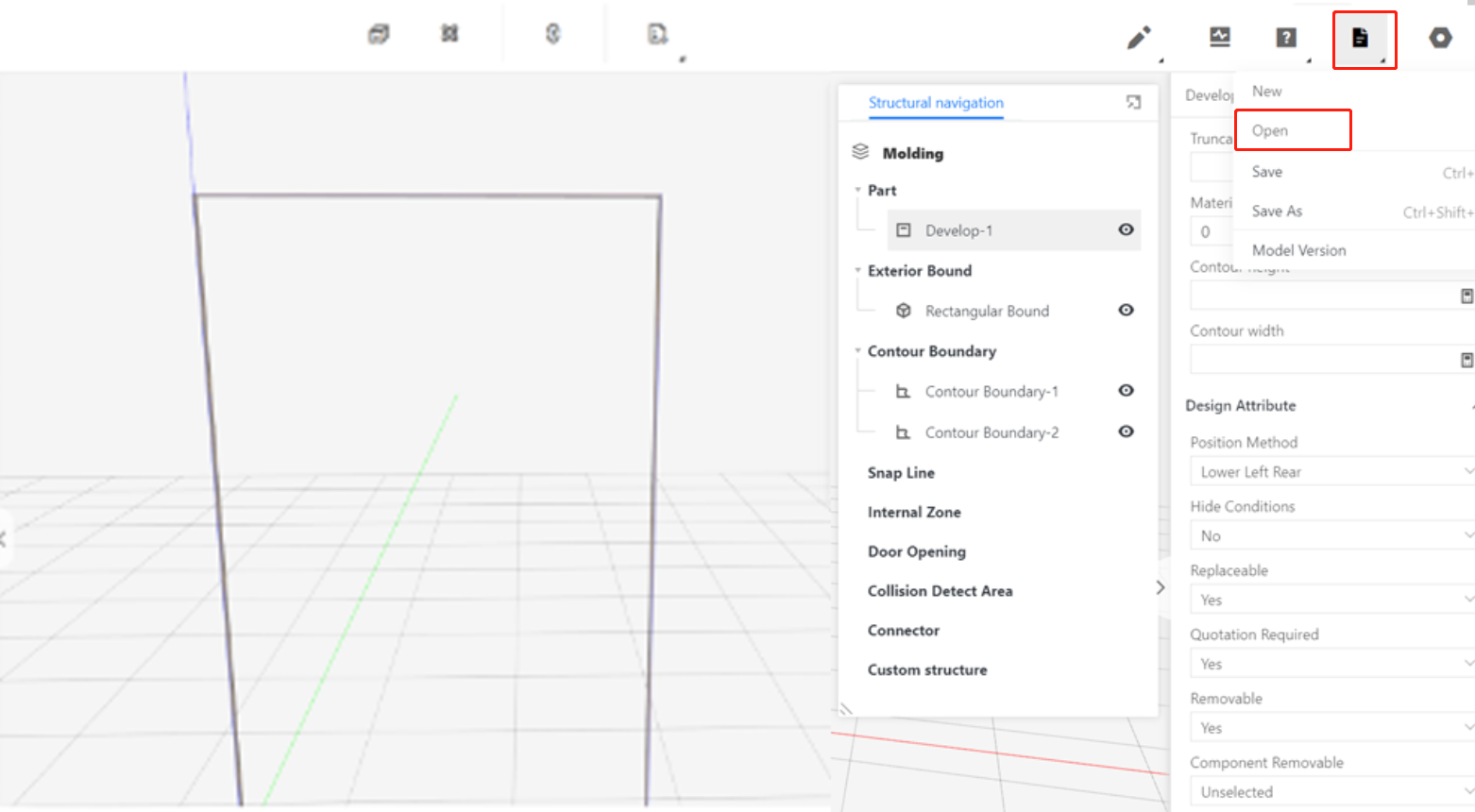Click calculator icon in Contour width field
Viewport: 1475px width, 812px height.
pyautogui.click(x=1467, y=360)
